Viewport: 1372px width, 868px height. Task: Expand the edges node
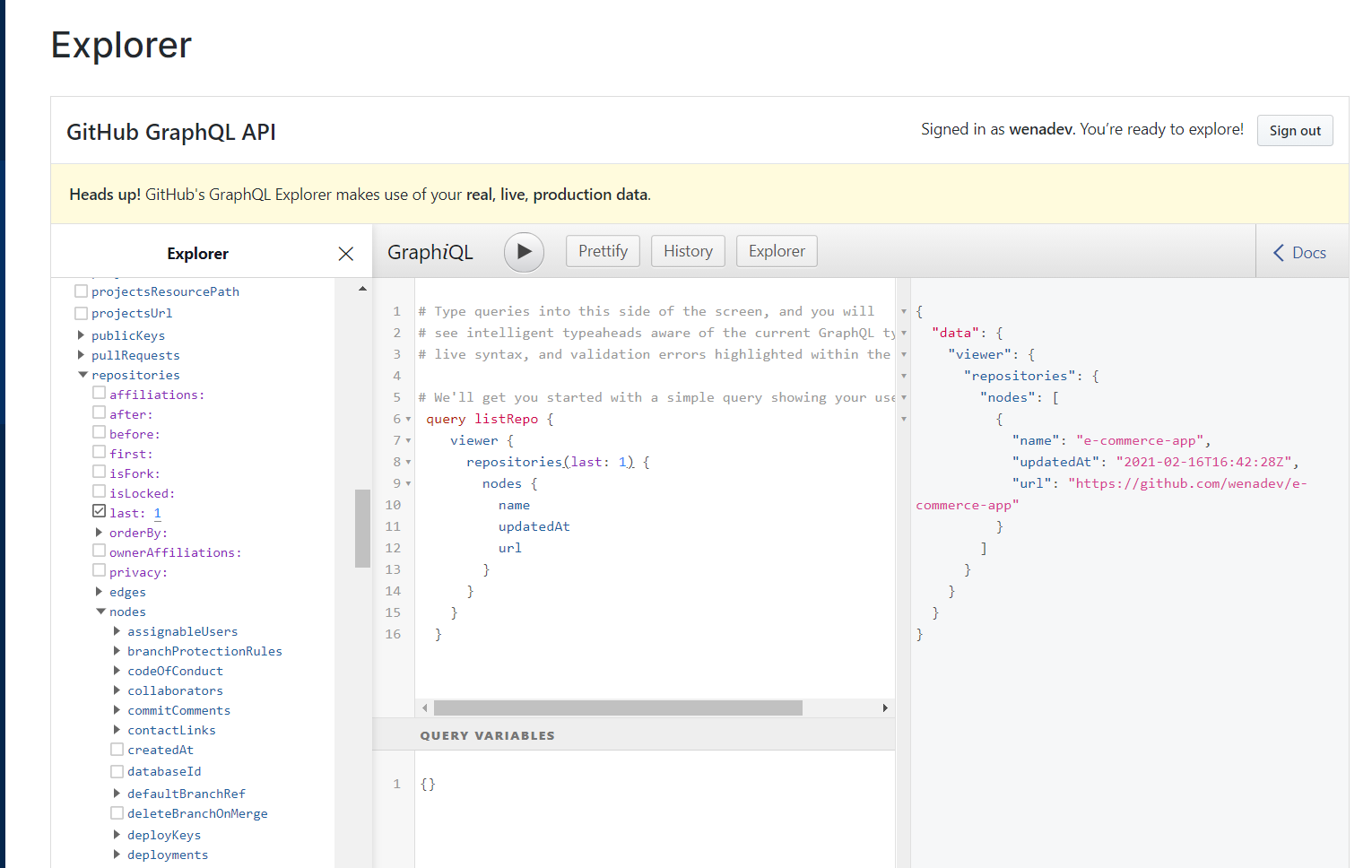[99, 592]
